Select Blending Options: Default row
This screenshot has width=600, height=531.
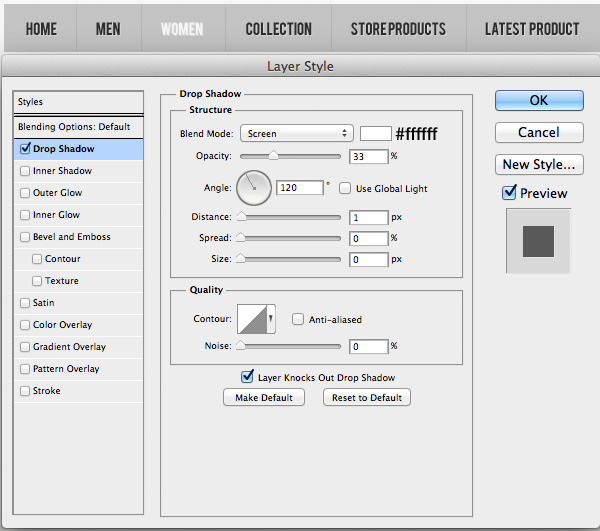coord(78,127)
